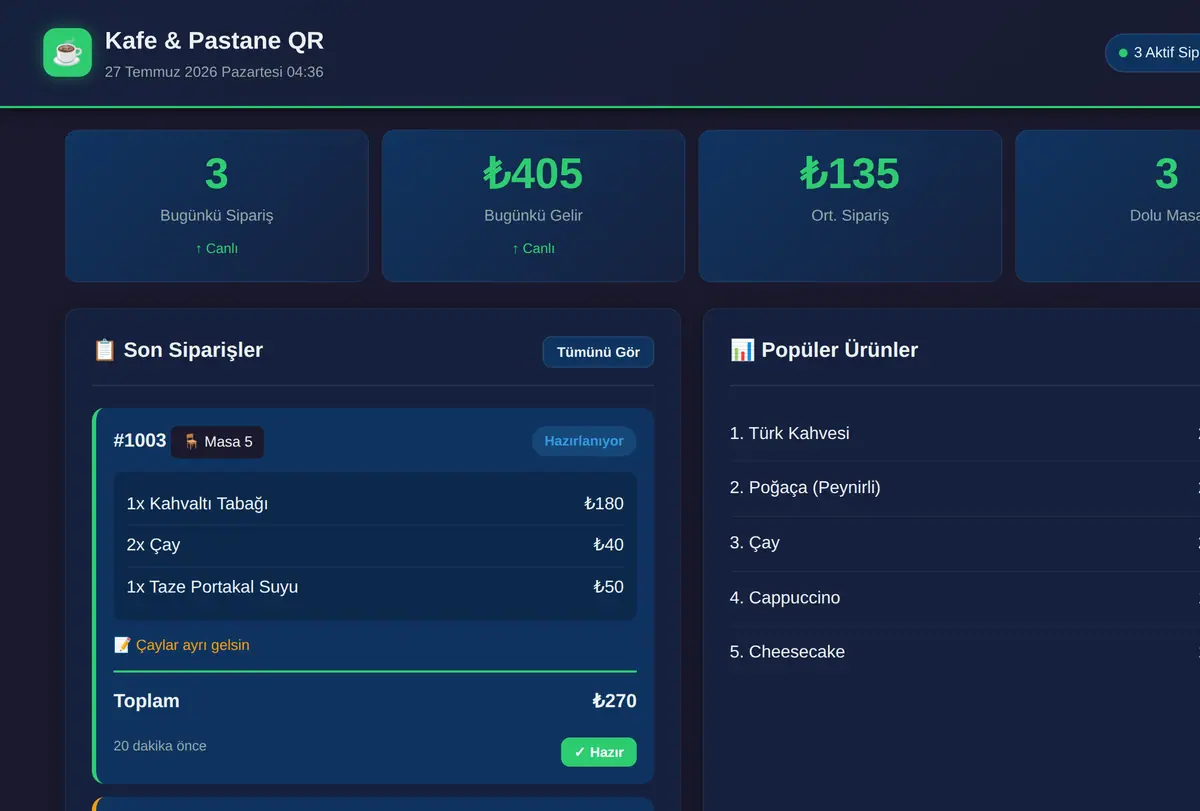Select the Bugünkü Sipariş stat card
This screenshot has height=811, width=1200.
[217, 206]
